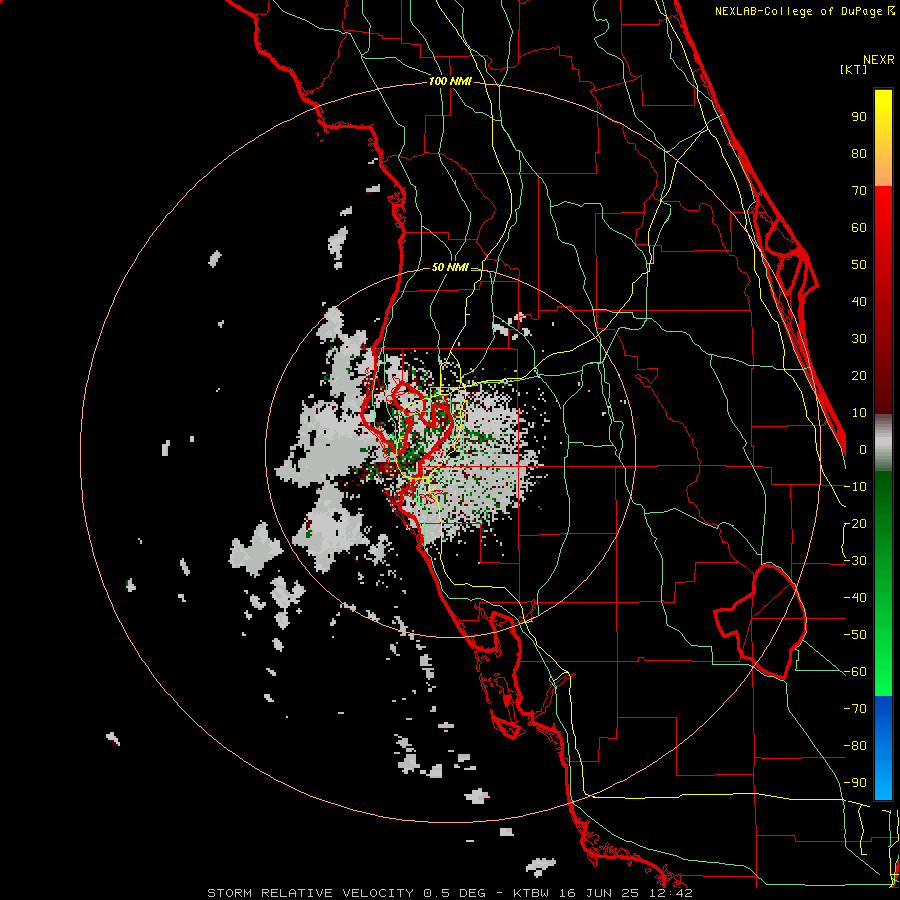Click the -70 scale value
The height and width of the screenshot is (900, 900).
click(855, 709)
